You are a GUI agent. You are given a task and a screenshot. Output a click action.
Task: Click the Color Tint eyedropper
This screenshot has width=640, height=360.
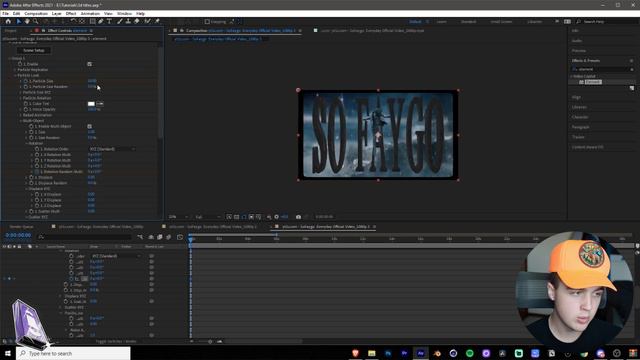(x=100, y=104)
